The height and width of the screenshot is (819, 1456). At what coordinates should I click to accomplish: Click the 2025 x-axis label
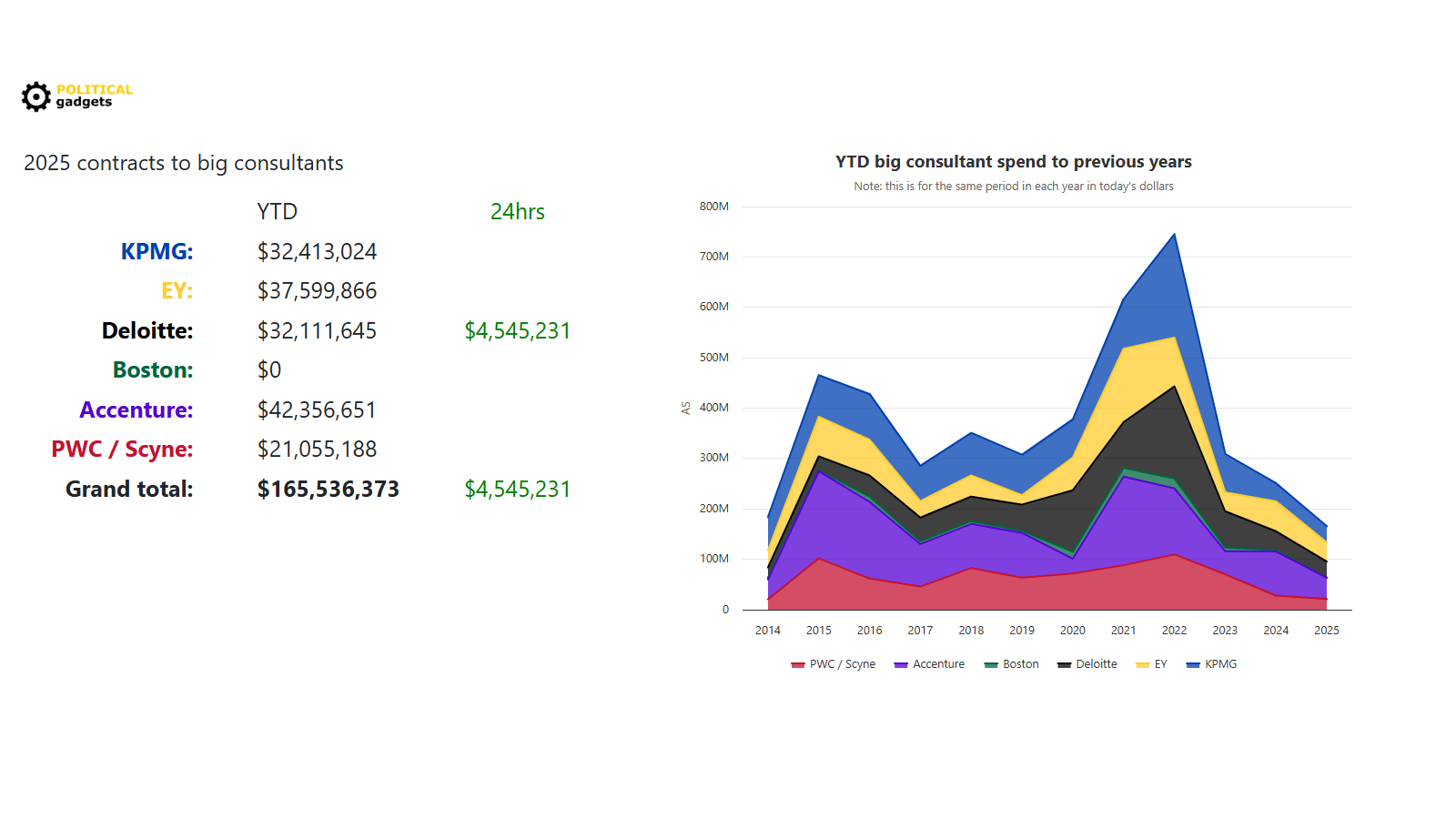coord(1327,630)
